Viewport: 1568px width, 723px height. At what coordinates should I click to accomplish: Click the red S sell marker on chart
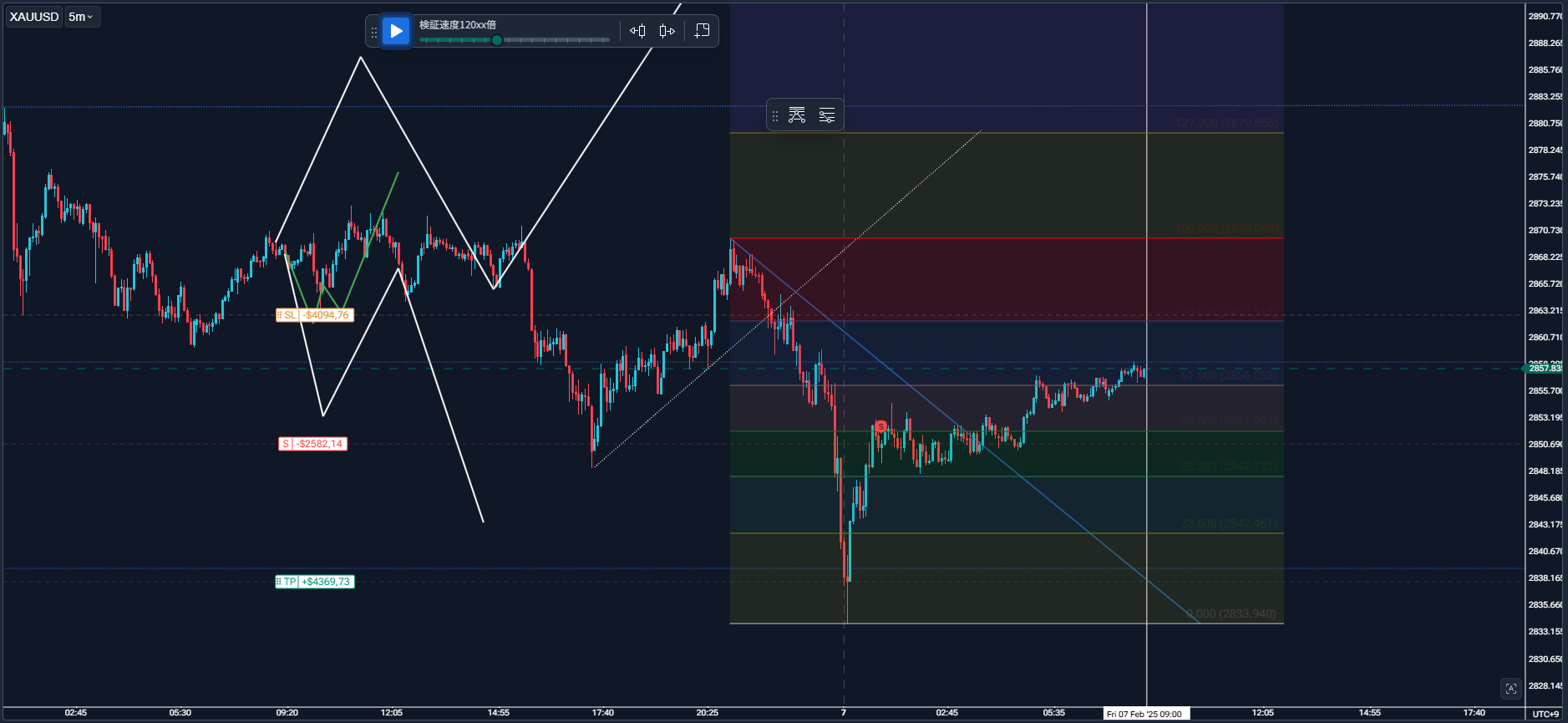pos(881,427)
